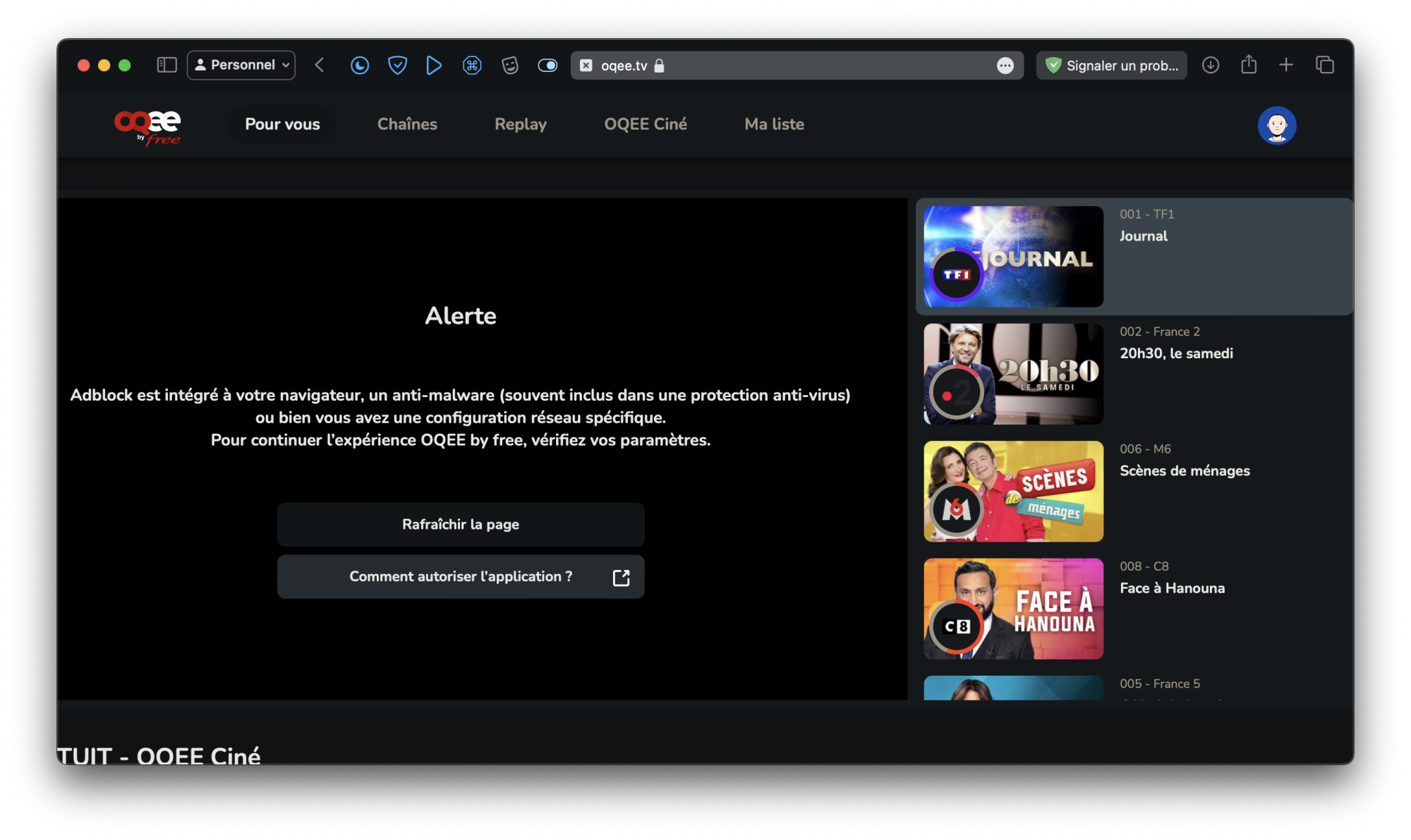Click the Rafraîchir la page button

[x=460, y=524]
